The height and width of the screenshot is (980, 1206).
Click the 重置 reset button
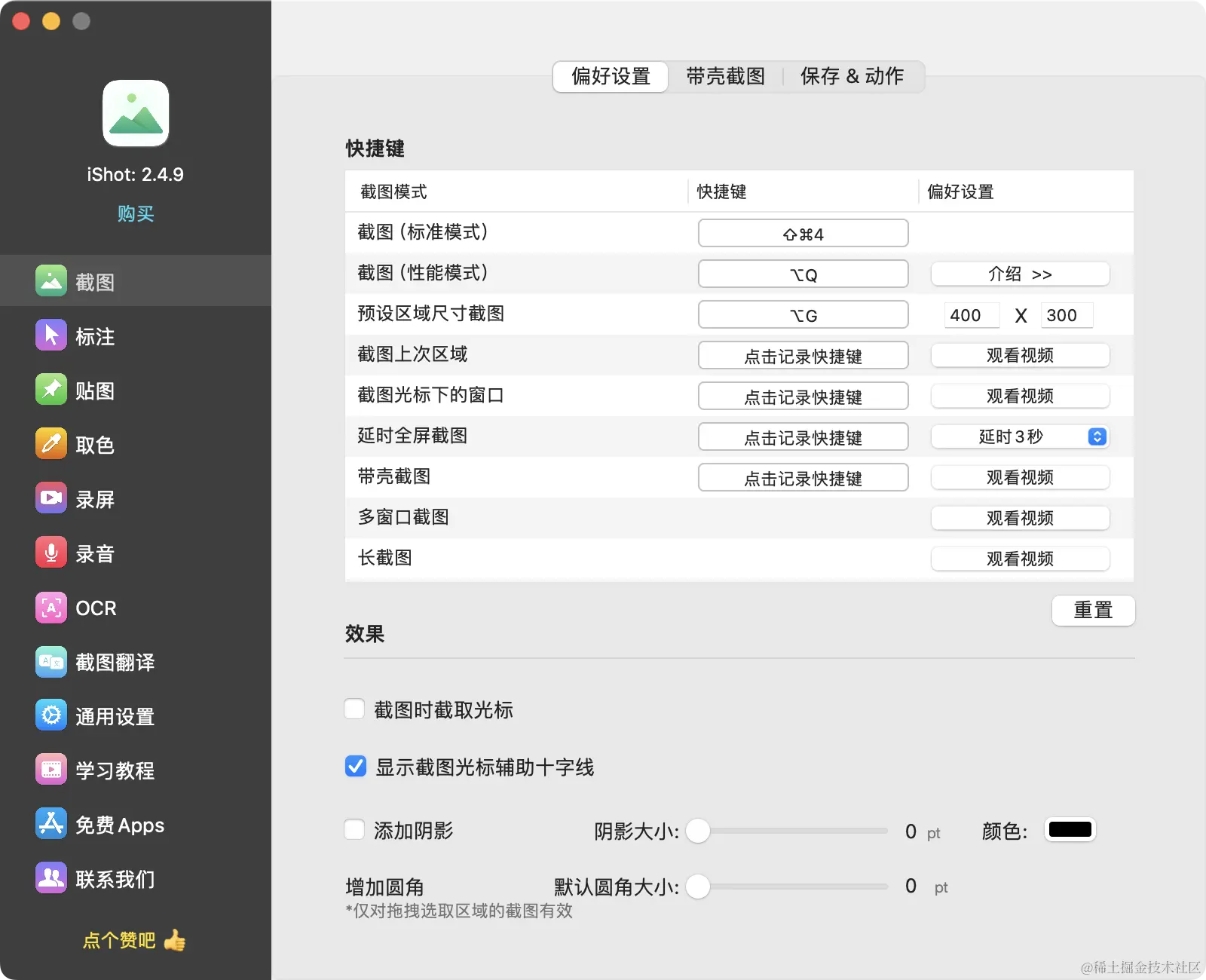tap(1093, 610)
